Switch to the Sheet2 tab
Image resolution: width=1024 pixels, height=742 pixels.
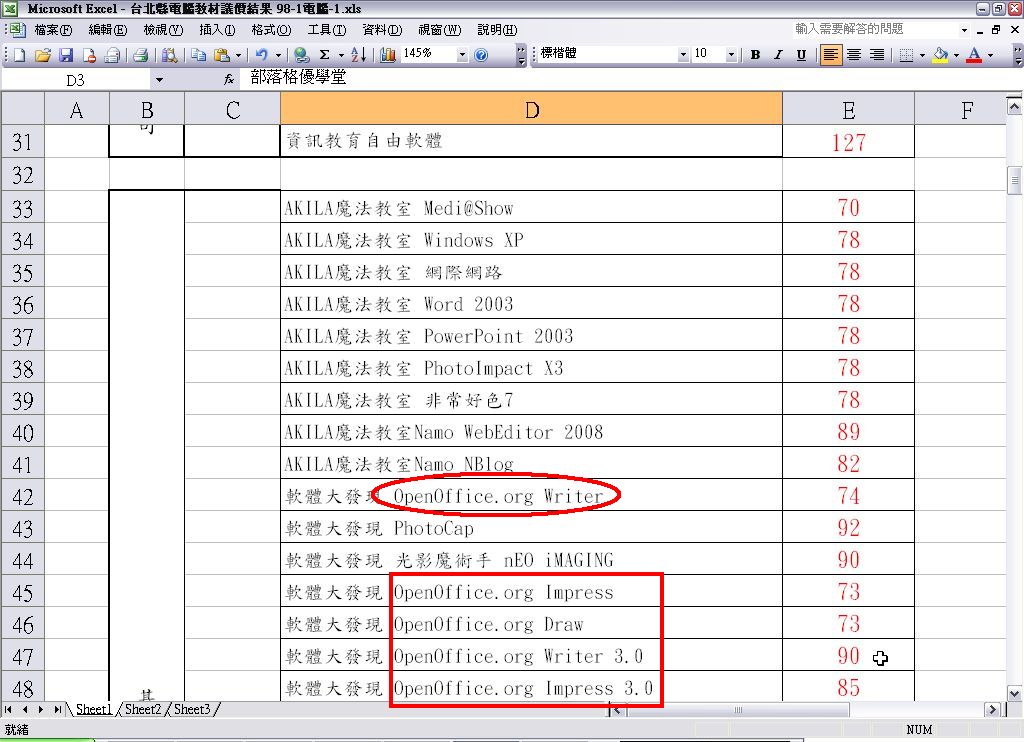coord(142,709)
